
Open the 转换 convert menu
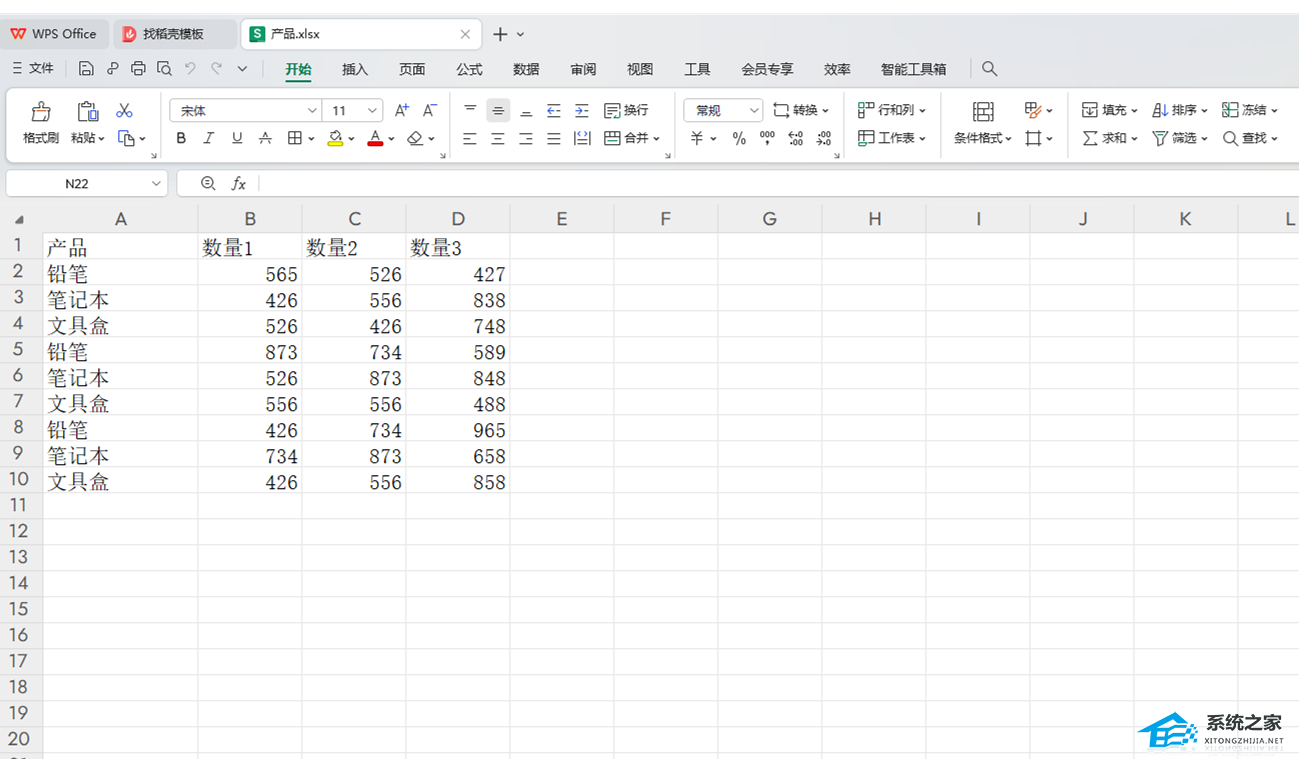pos(801,110)
